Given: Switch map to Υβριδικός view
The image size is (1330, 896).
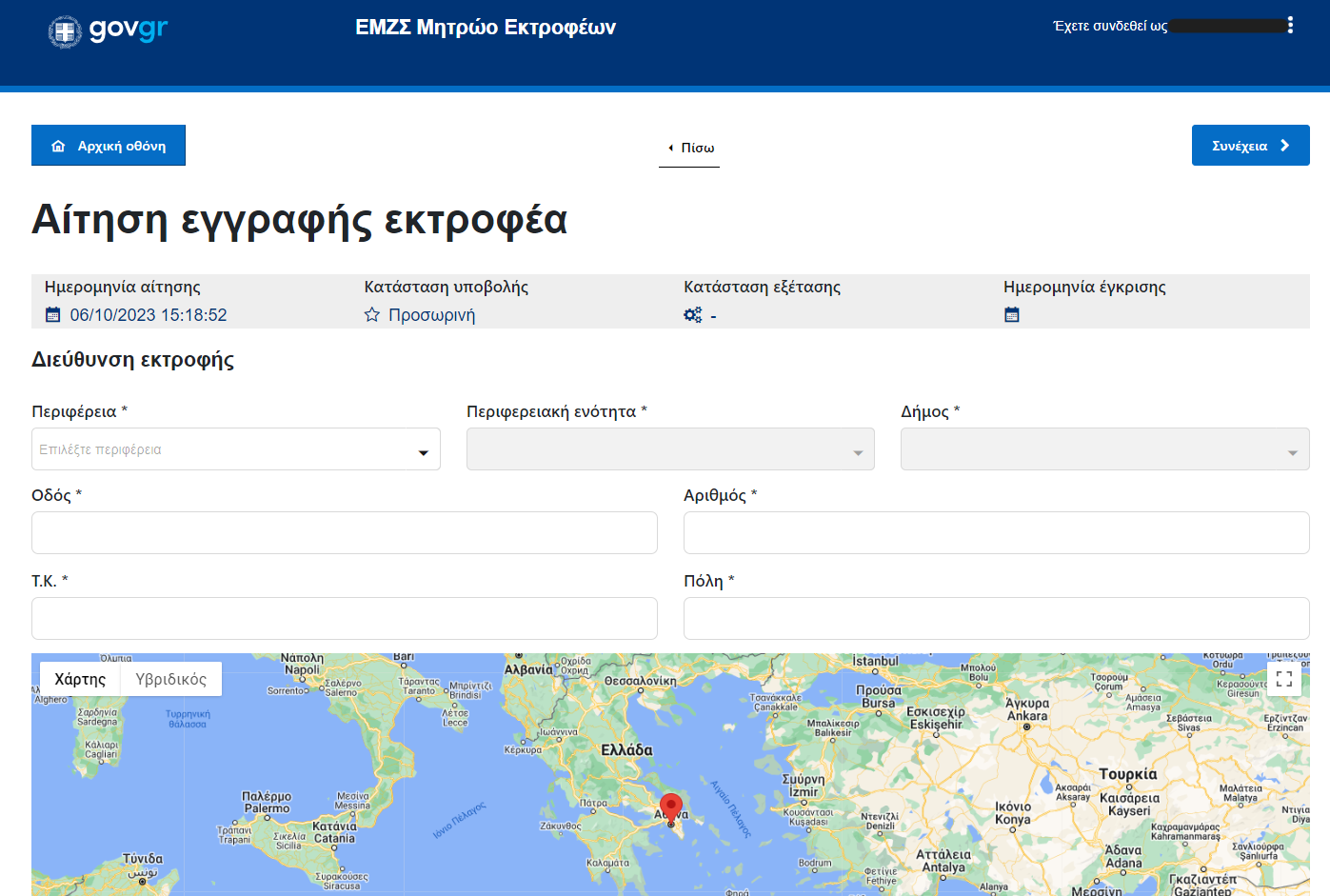Looking at the screenshot, I should point(170,679).
